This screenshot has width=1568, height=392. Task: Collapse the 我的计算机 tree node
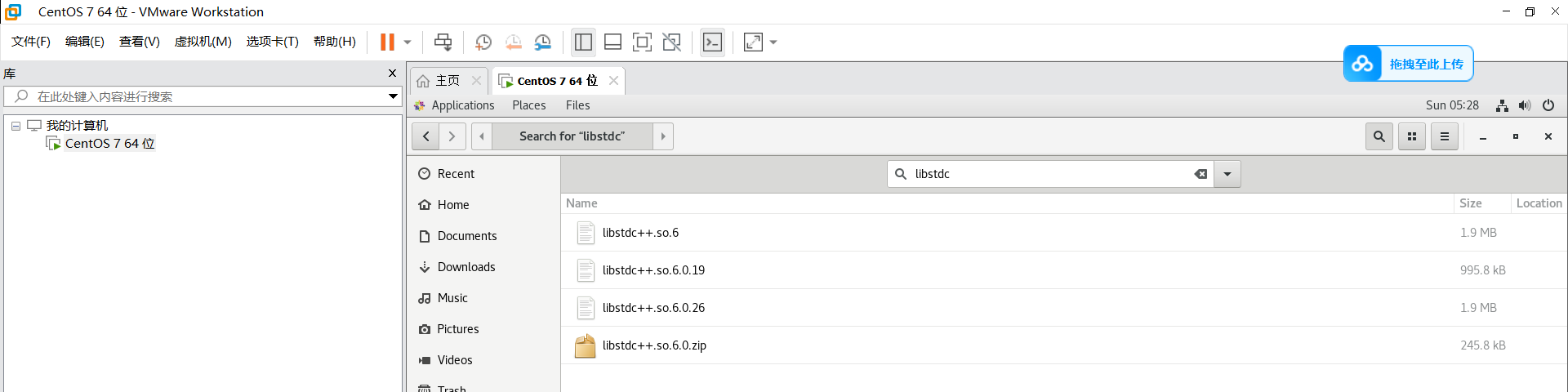click(x=16, y=126)
